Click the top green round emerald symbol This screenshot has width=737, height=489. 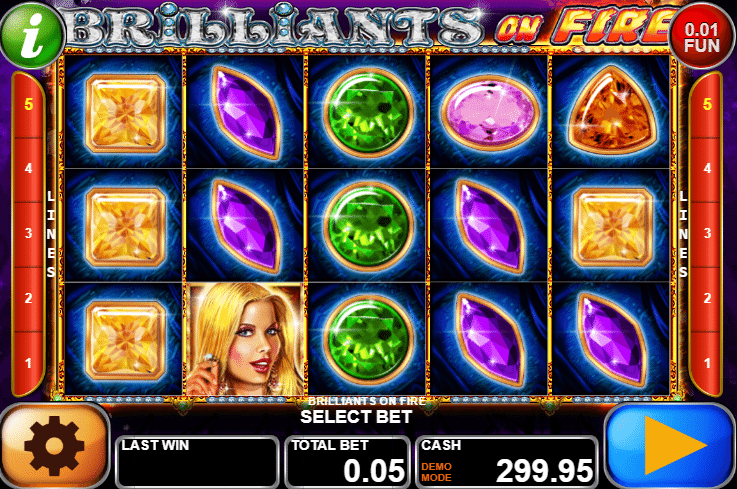click(x=368, y=112)
